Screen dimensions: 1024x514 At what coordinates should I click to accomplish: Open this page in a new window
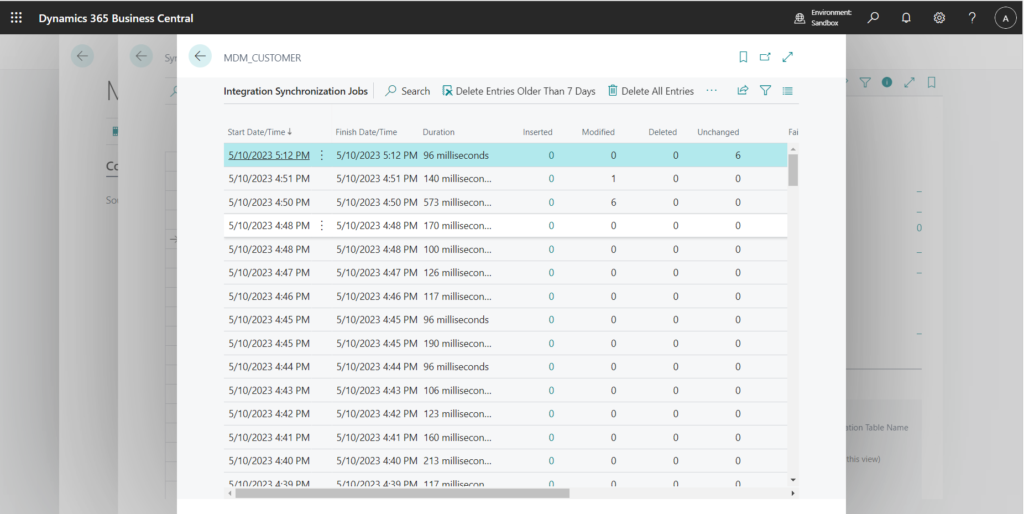point(765,57)
